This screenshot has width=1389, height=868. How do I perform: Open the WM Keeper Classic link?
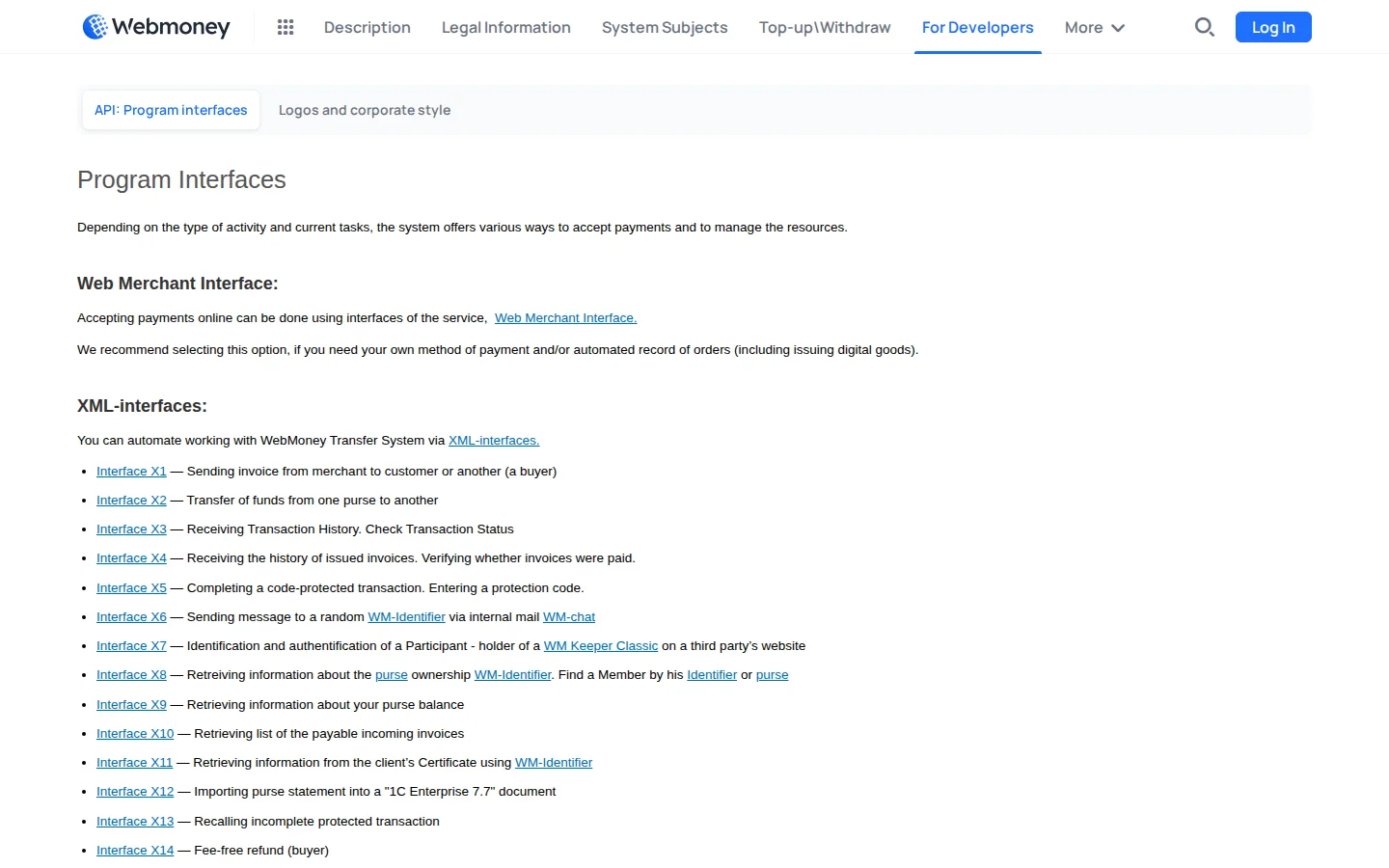(601, 646)
